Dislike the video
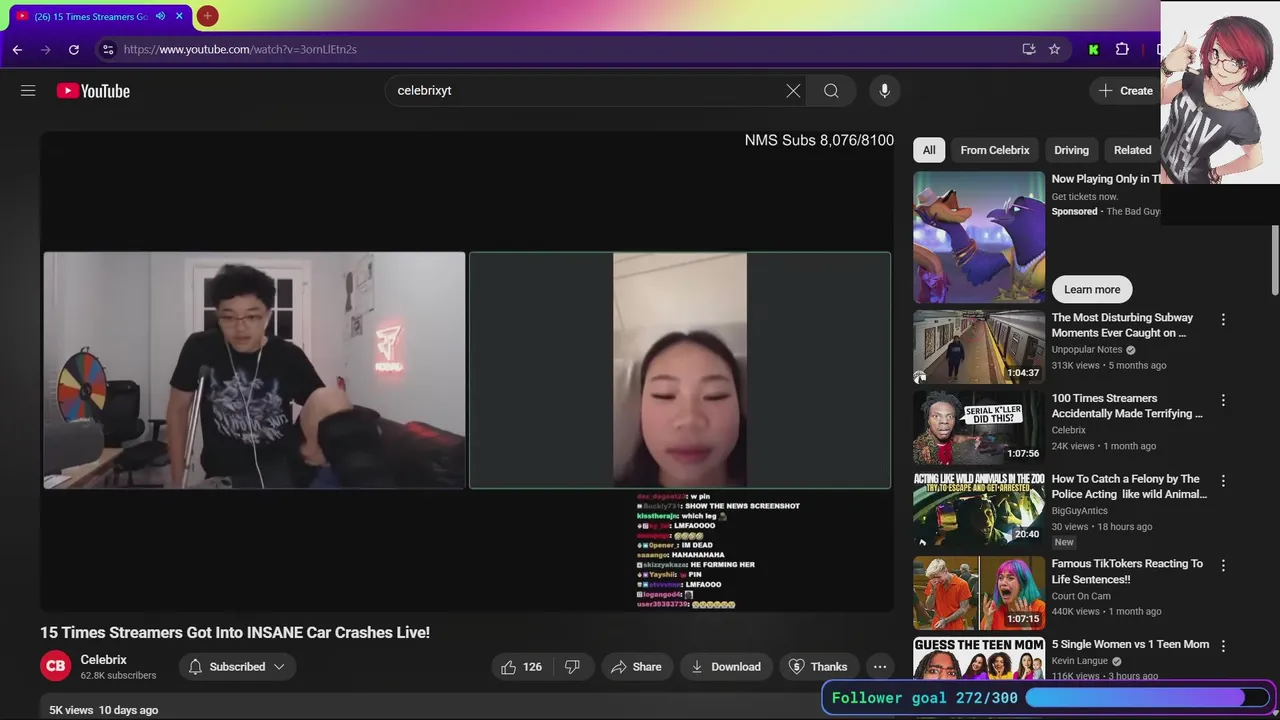 [573, 667]
